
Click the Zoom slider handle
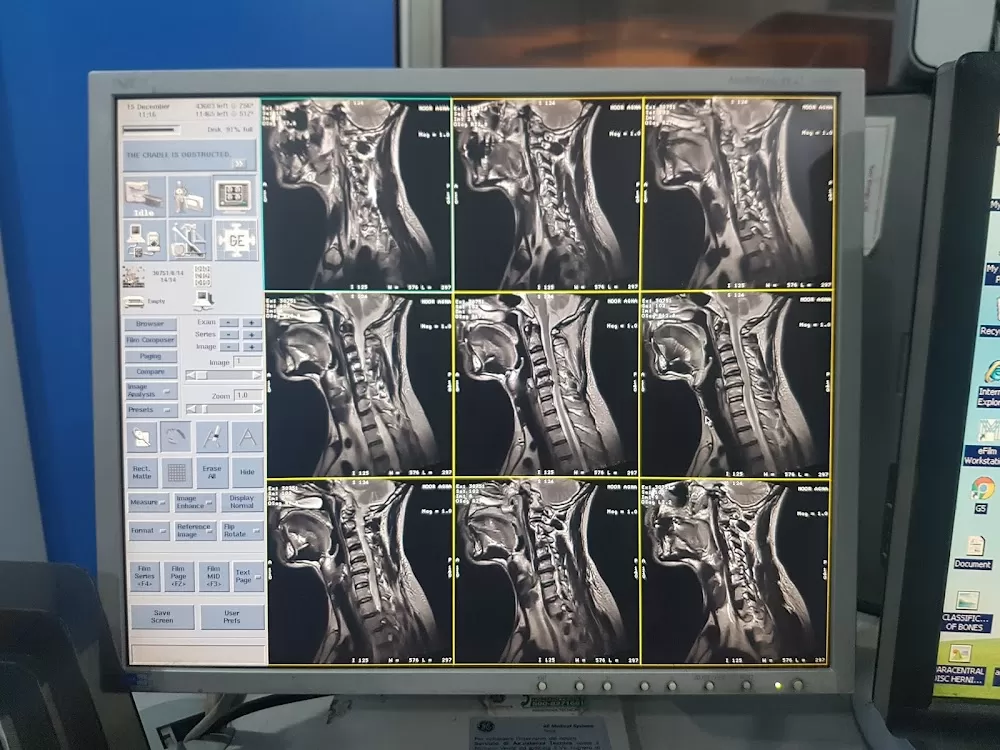coord(203,409)
